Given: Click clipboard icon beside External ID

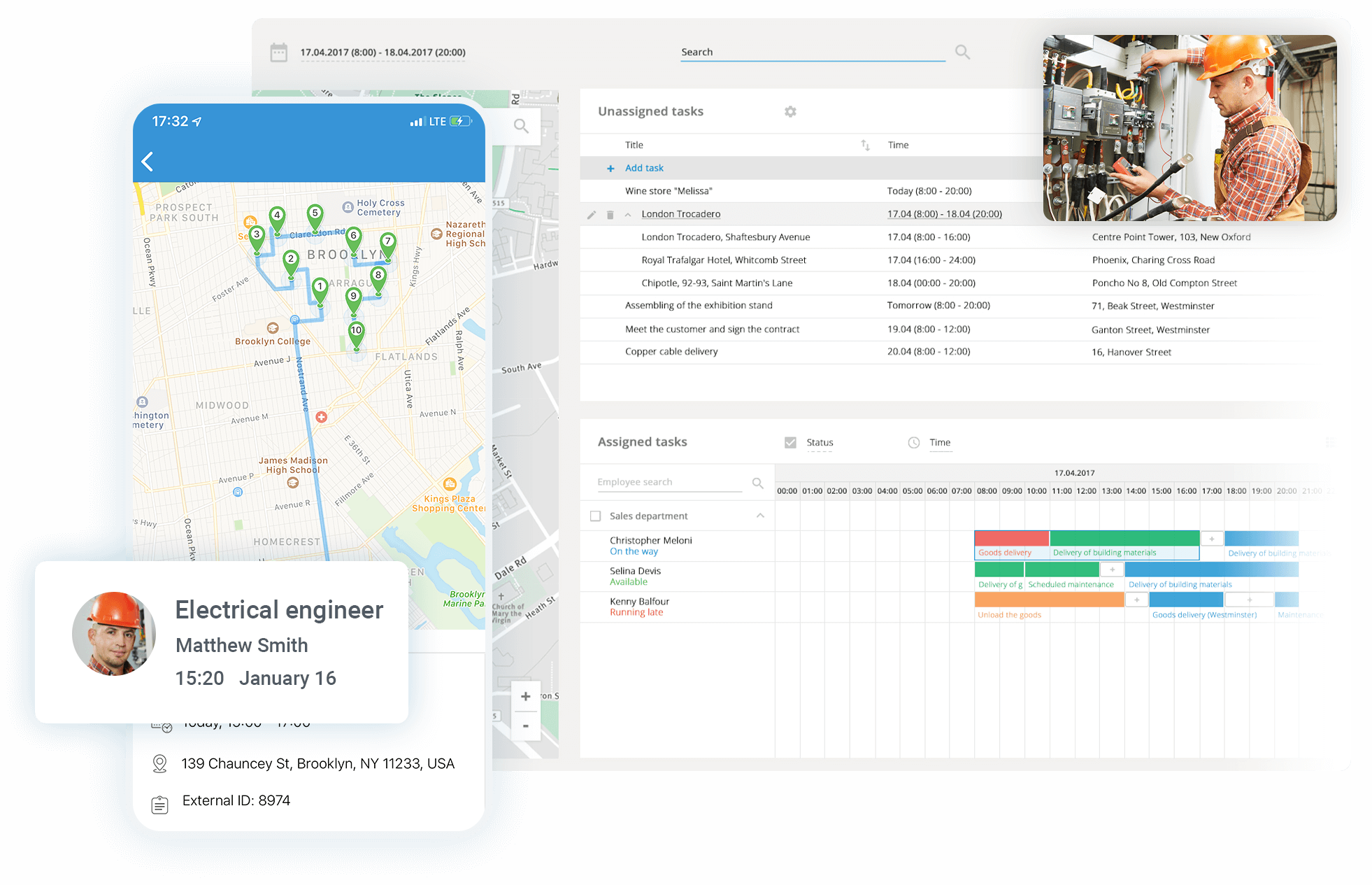Looking at the screenshot, I should coord(159,805).
